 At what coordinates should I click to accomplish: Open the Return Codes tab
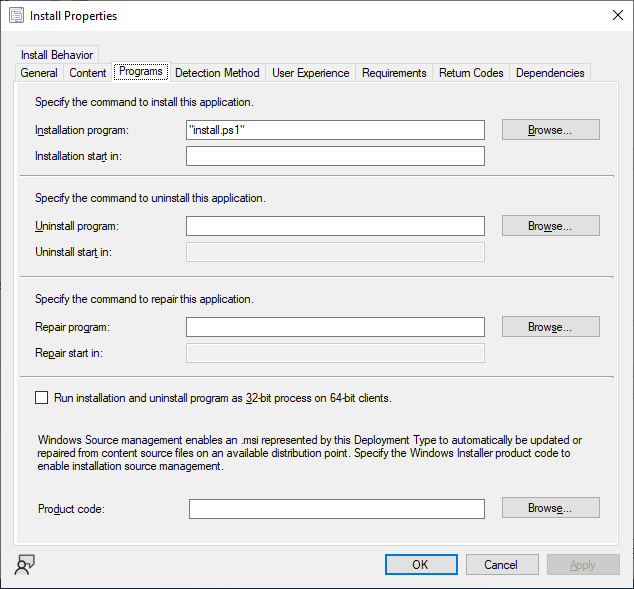(471, 73)
